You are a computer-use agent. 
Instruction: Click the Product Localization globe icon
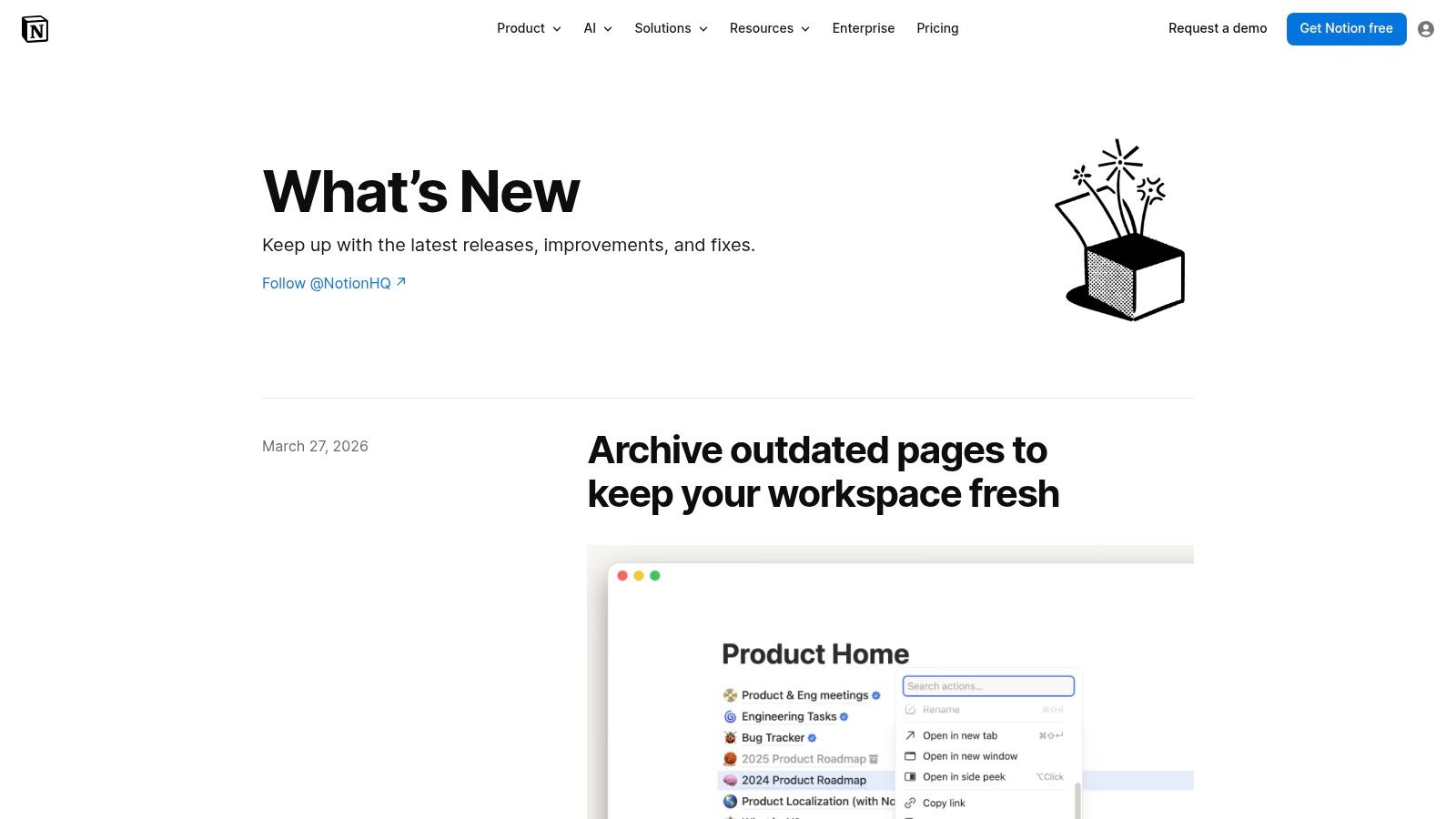tap(730, 802)
